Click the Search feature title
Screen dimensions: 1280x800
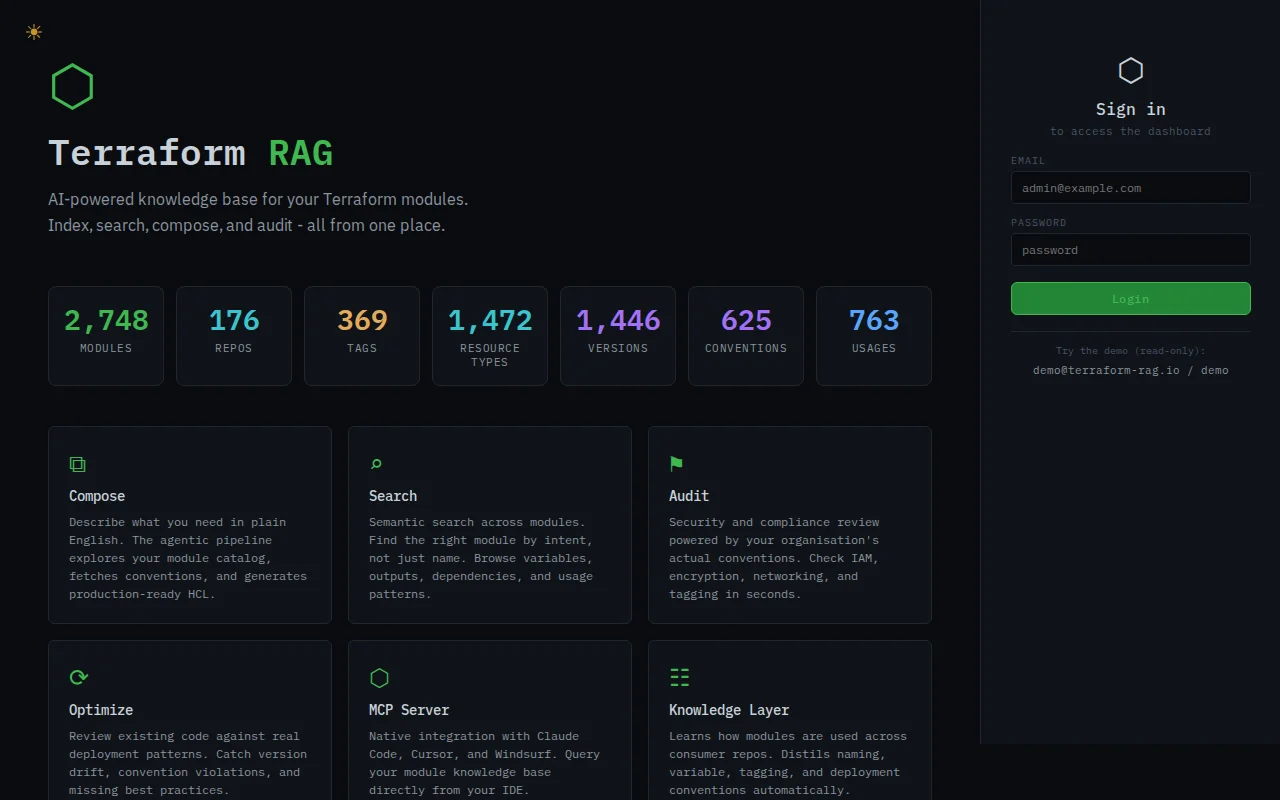(393, 496)
